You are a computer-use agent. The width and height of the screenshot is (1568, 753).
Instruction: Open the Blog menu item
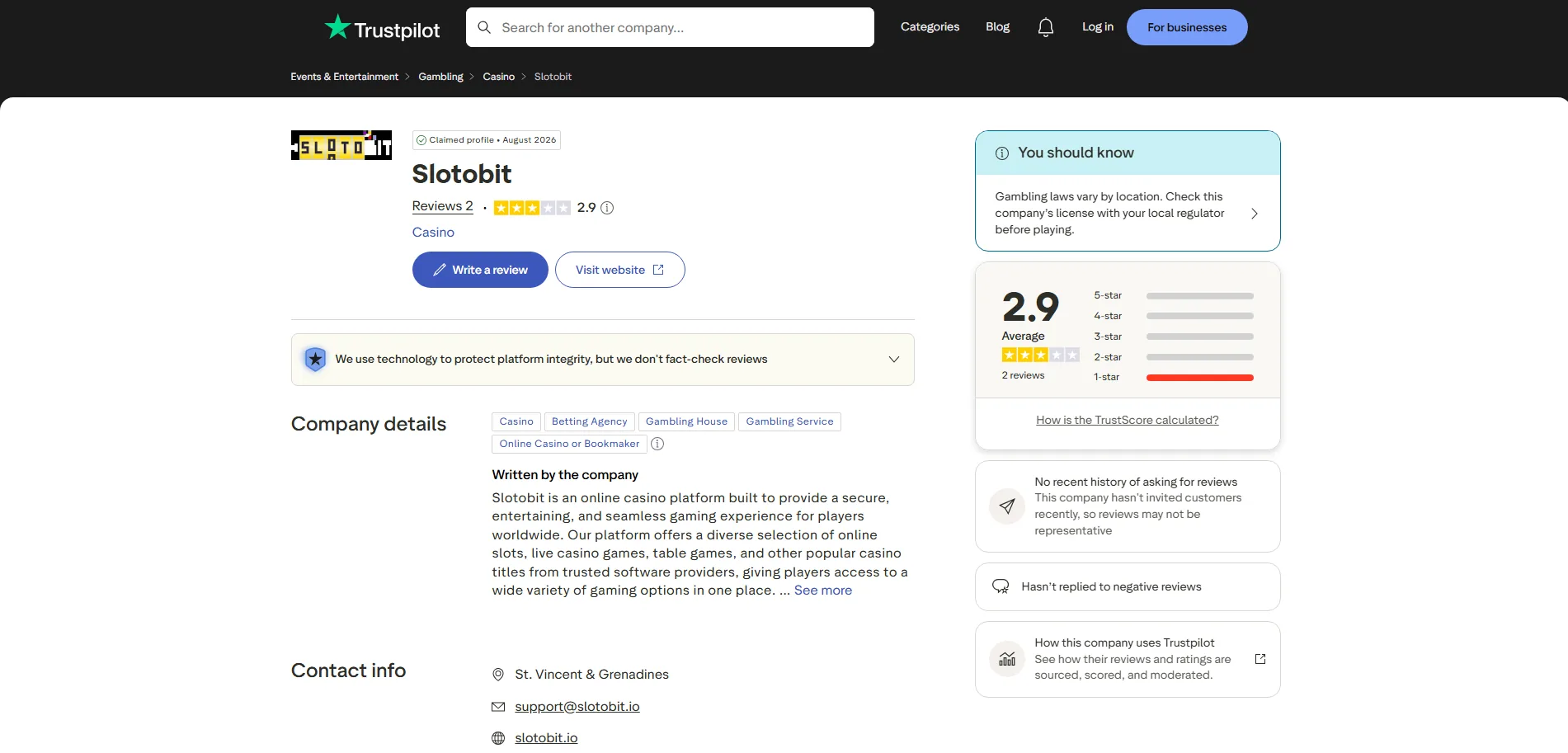click(997, 27)
